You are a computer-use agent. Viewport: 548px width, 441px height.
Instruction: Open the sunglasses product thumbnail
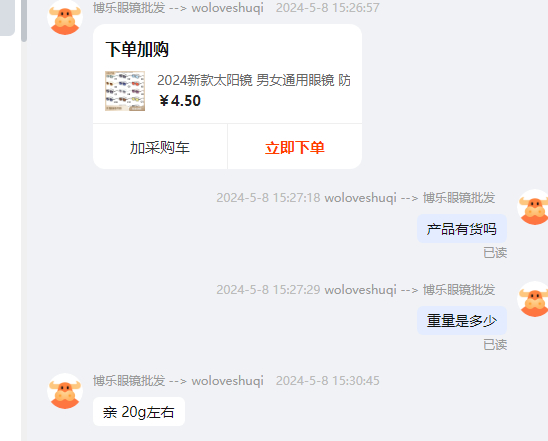click(x=125, y=91)
